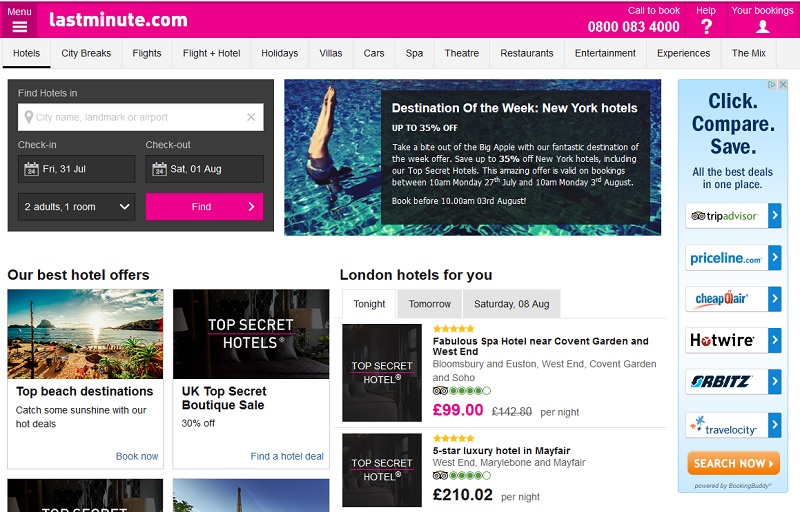The height and width of the screenshot is (512, 800).
Task: Click the pink Find button
Action: coord(205,207)
